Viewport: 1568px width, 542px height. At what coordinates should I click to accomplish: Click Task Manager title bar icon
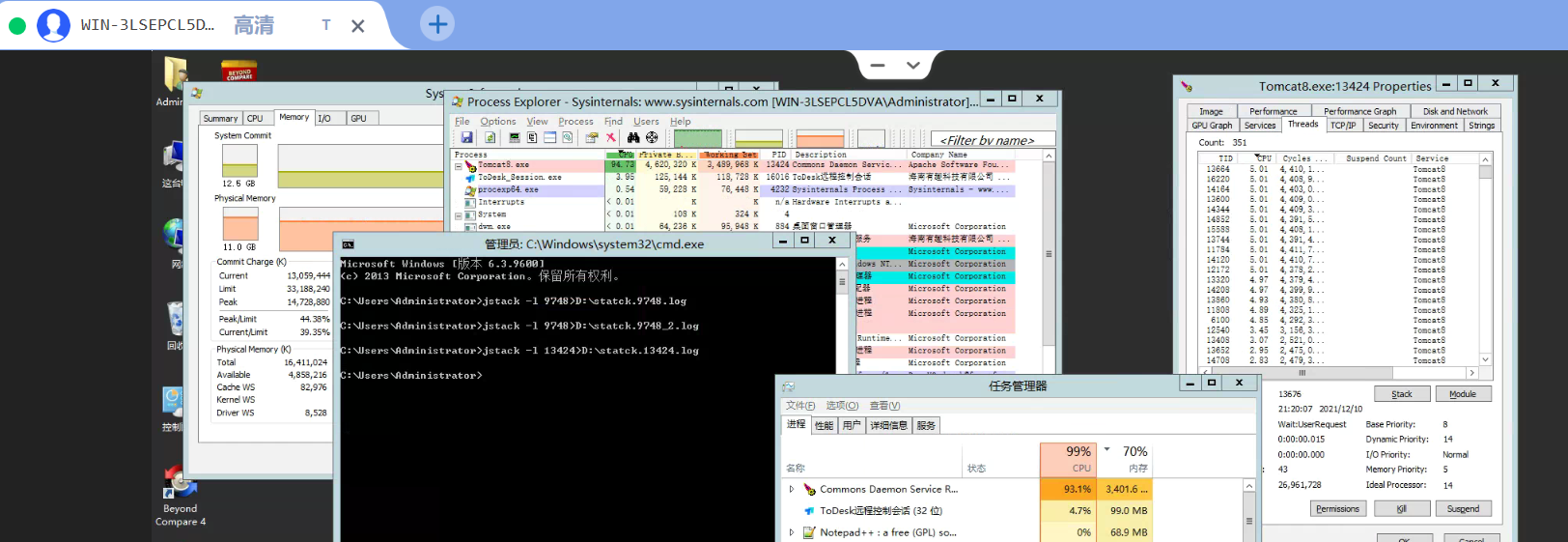pyautogui.click(x=788, y=386)
